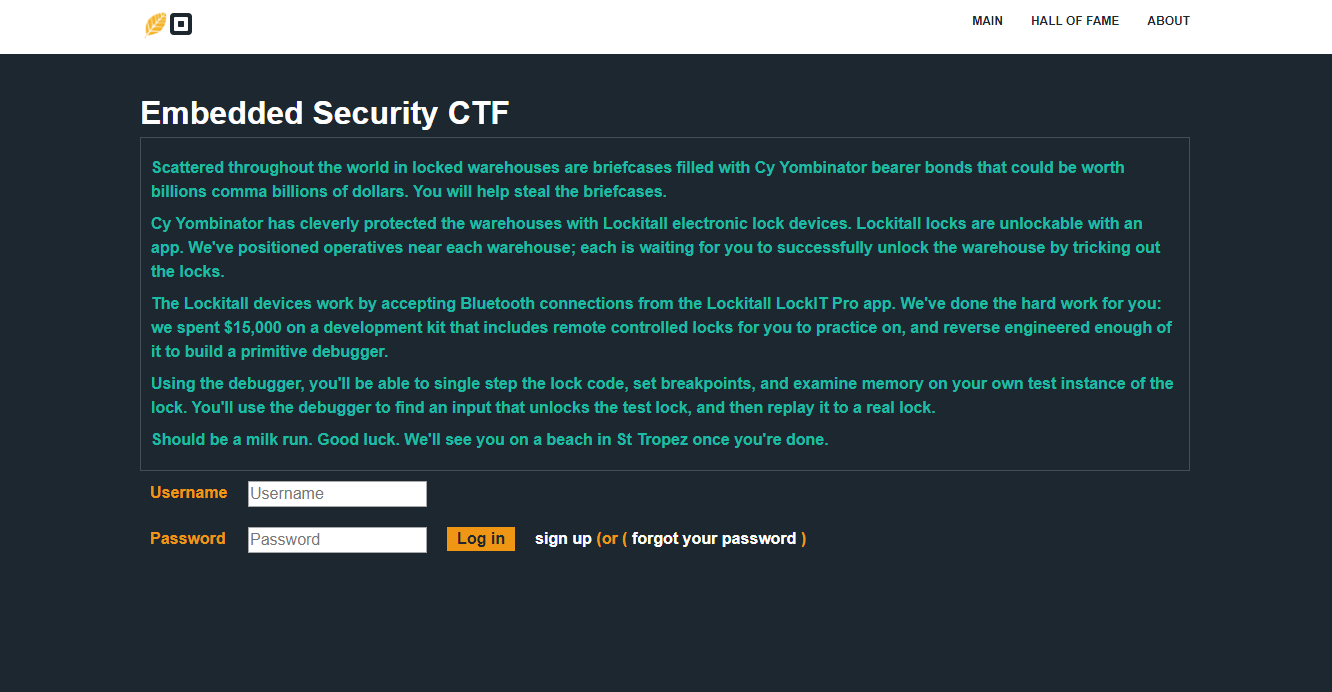Click the 'St Tropez' text in the last line
This screenshot has height=692, width=1332.
coord(652,440)
